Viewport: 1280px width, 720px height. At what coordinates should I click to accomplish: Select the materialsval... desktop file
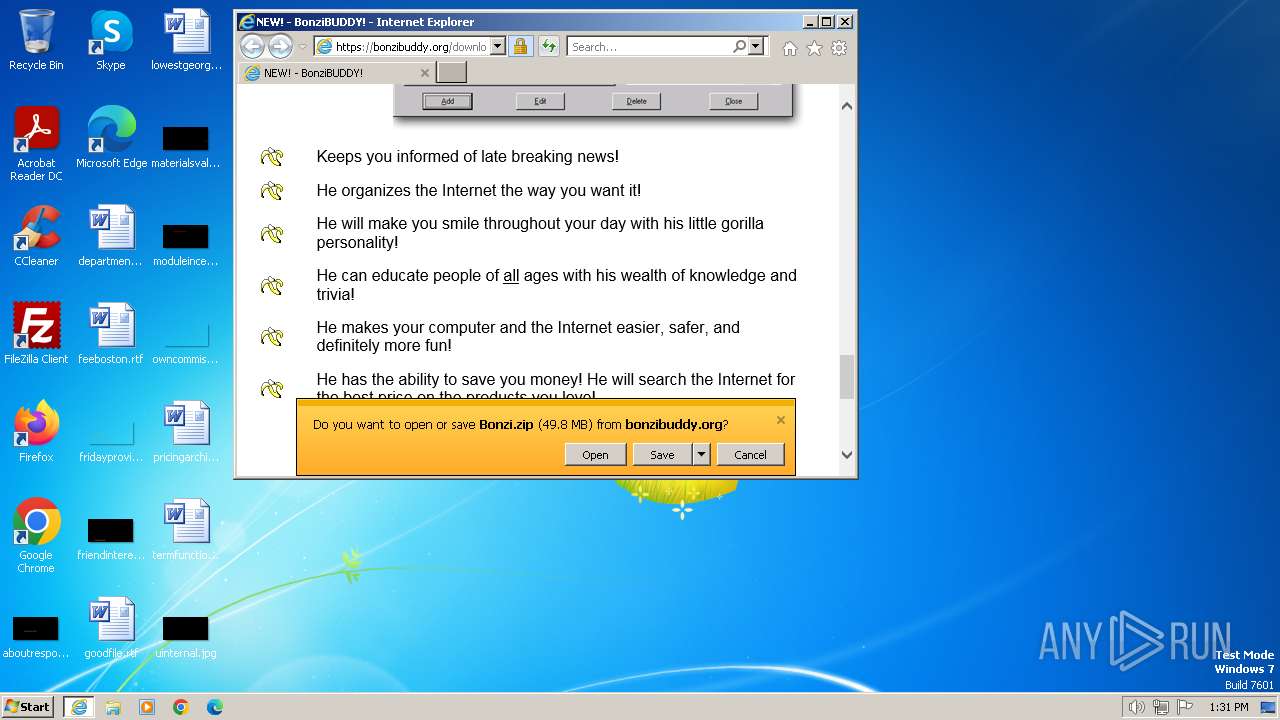[186, 146]
